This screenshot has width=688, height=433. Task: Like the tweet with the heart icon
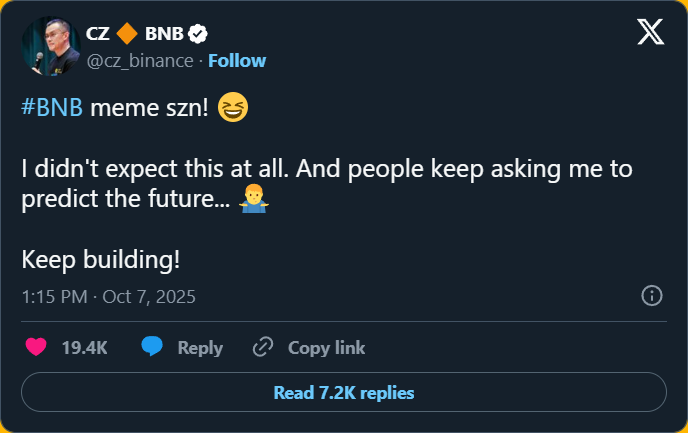36,348
